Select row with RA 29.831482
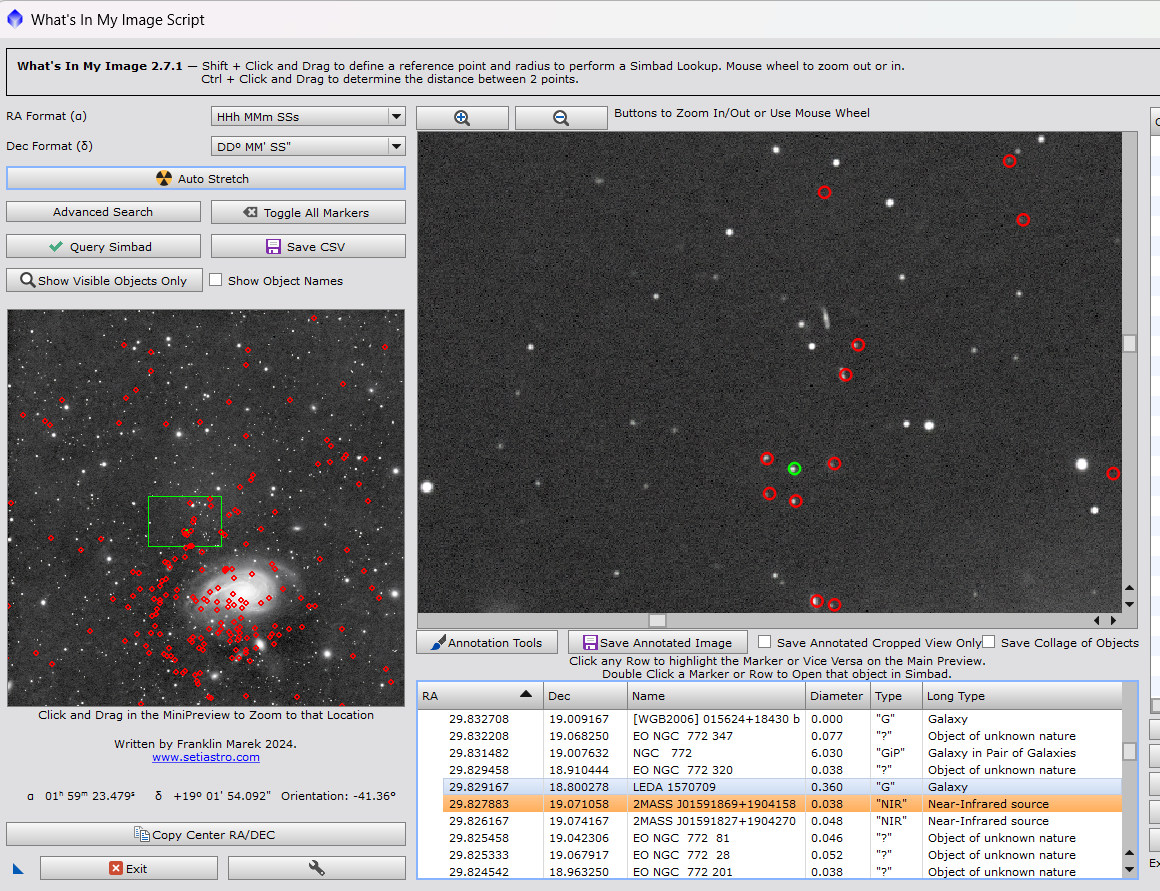The height and width of the screenshot is (891, 1160). (782, 753)
